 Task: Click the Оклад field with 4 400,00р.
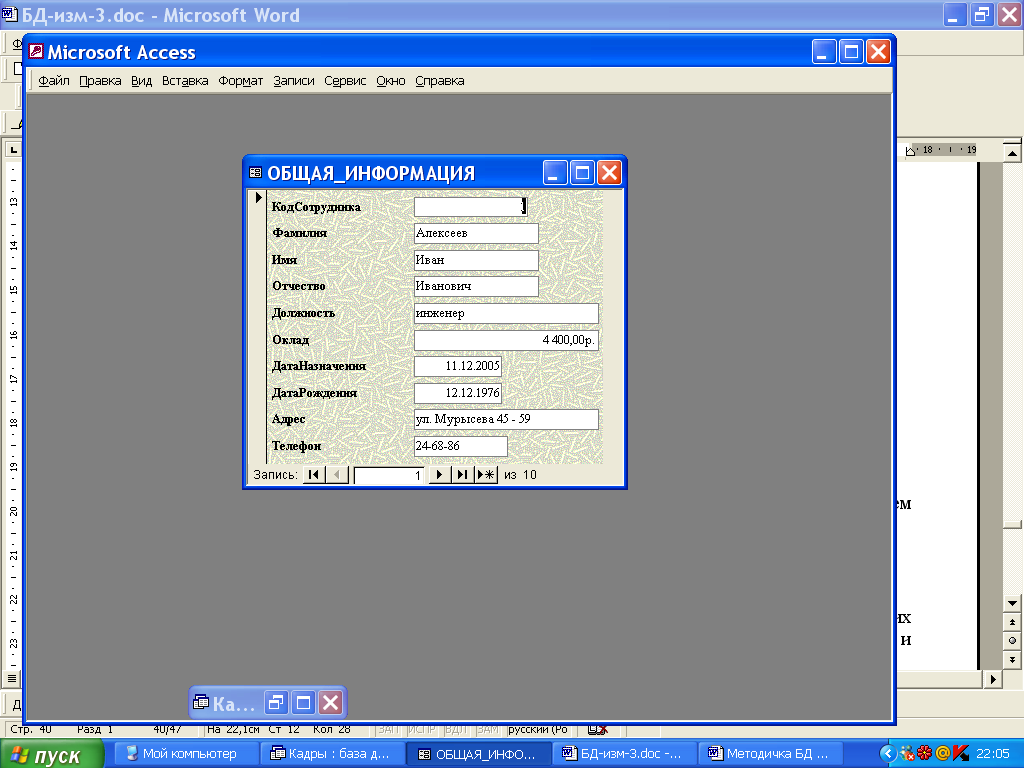coord(506,340)
